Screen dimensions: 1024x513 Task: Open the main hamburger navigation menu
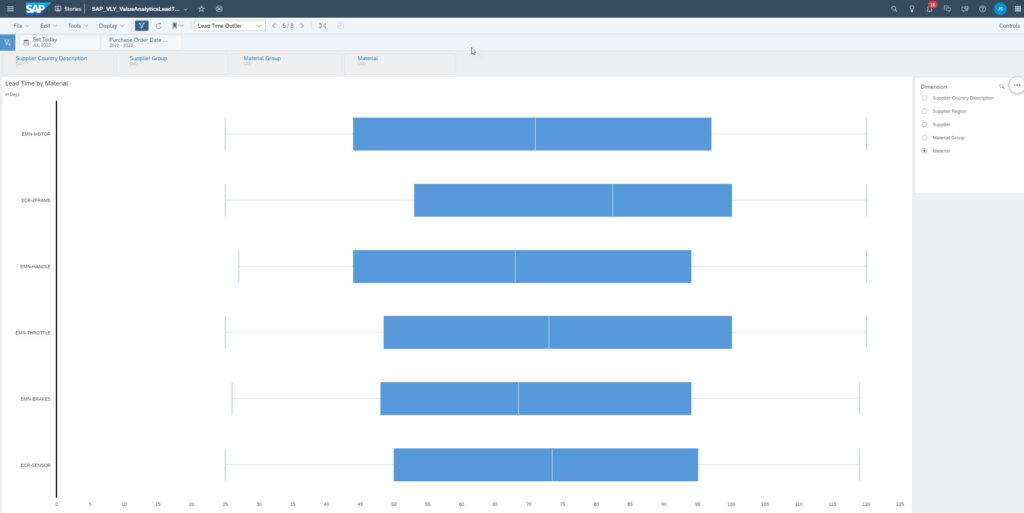tap(10, 8)
